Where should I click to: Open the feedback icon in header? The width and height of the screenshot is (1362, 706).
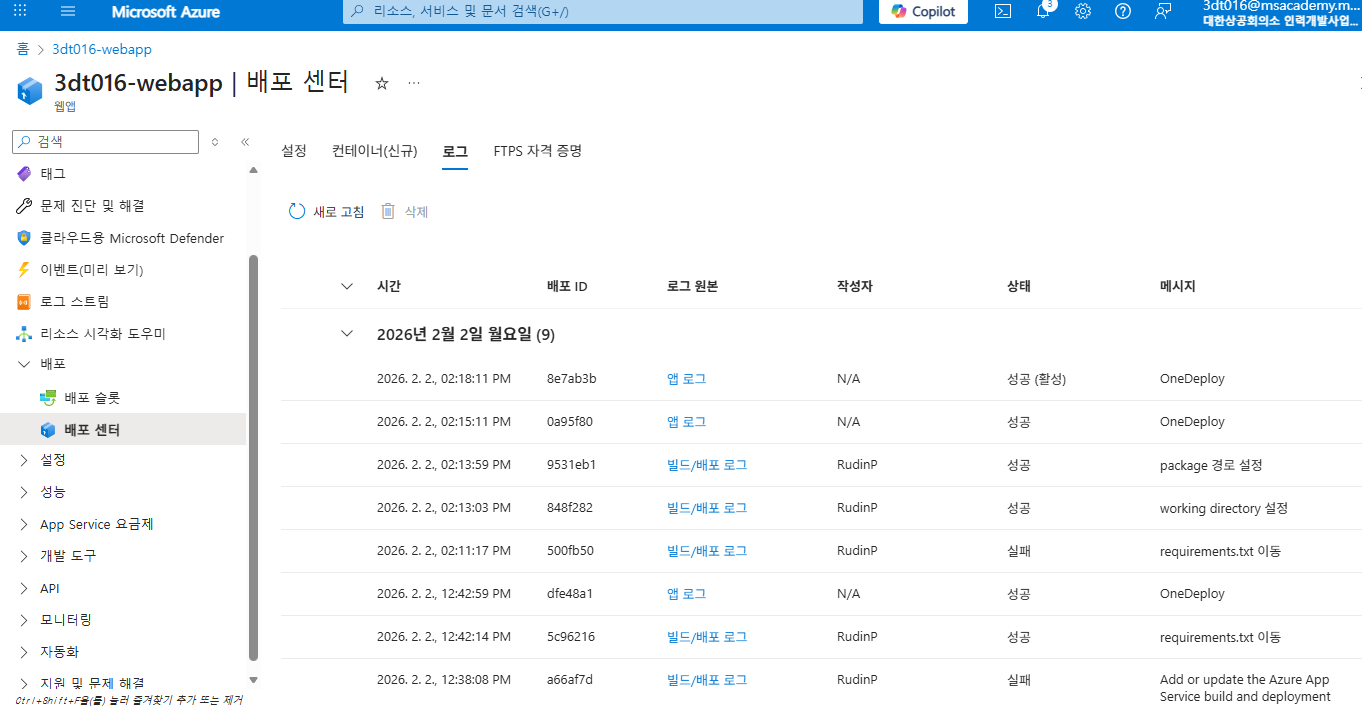pos(1163,11)
